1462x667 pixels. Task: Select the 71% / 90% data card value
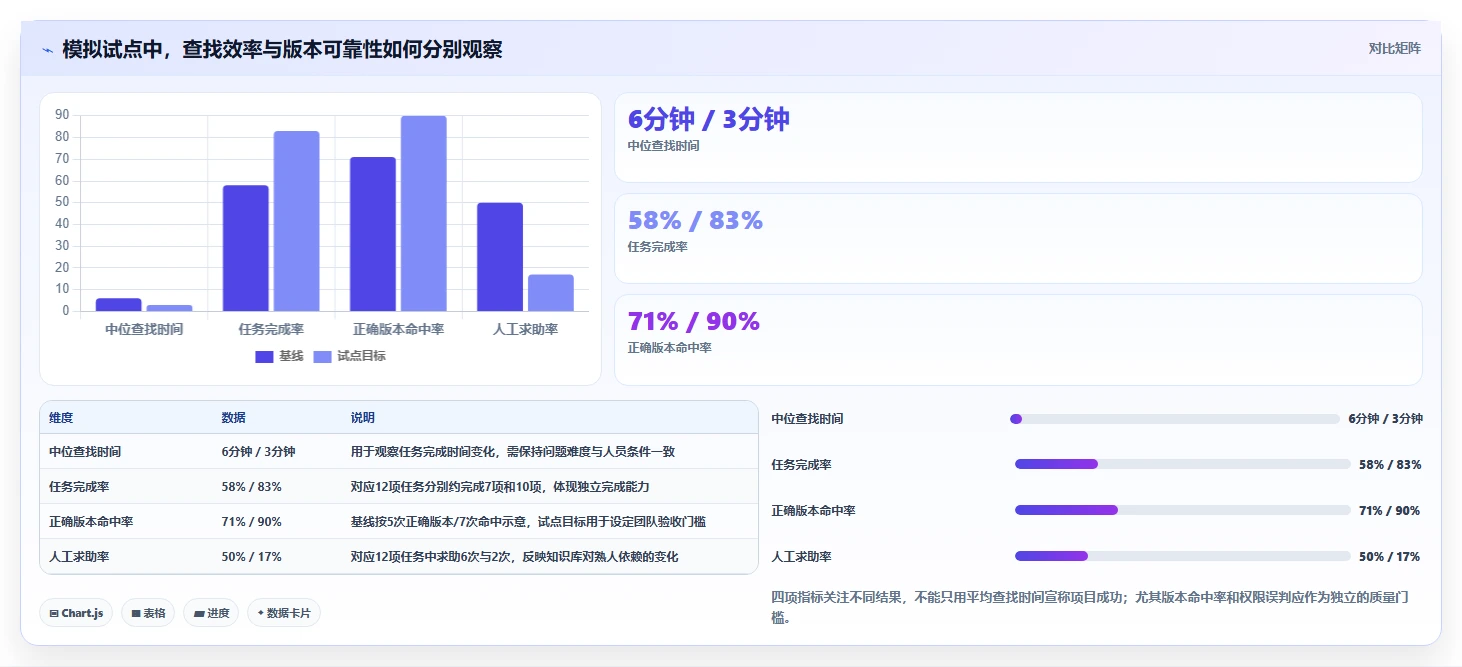(x=693, y=322)
